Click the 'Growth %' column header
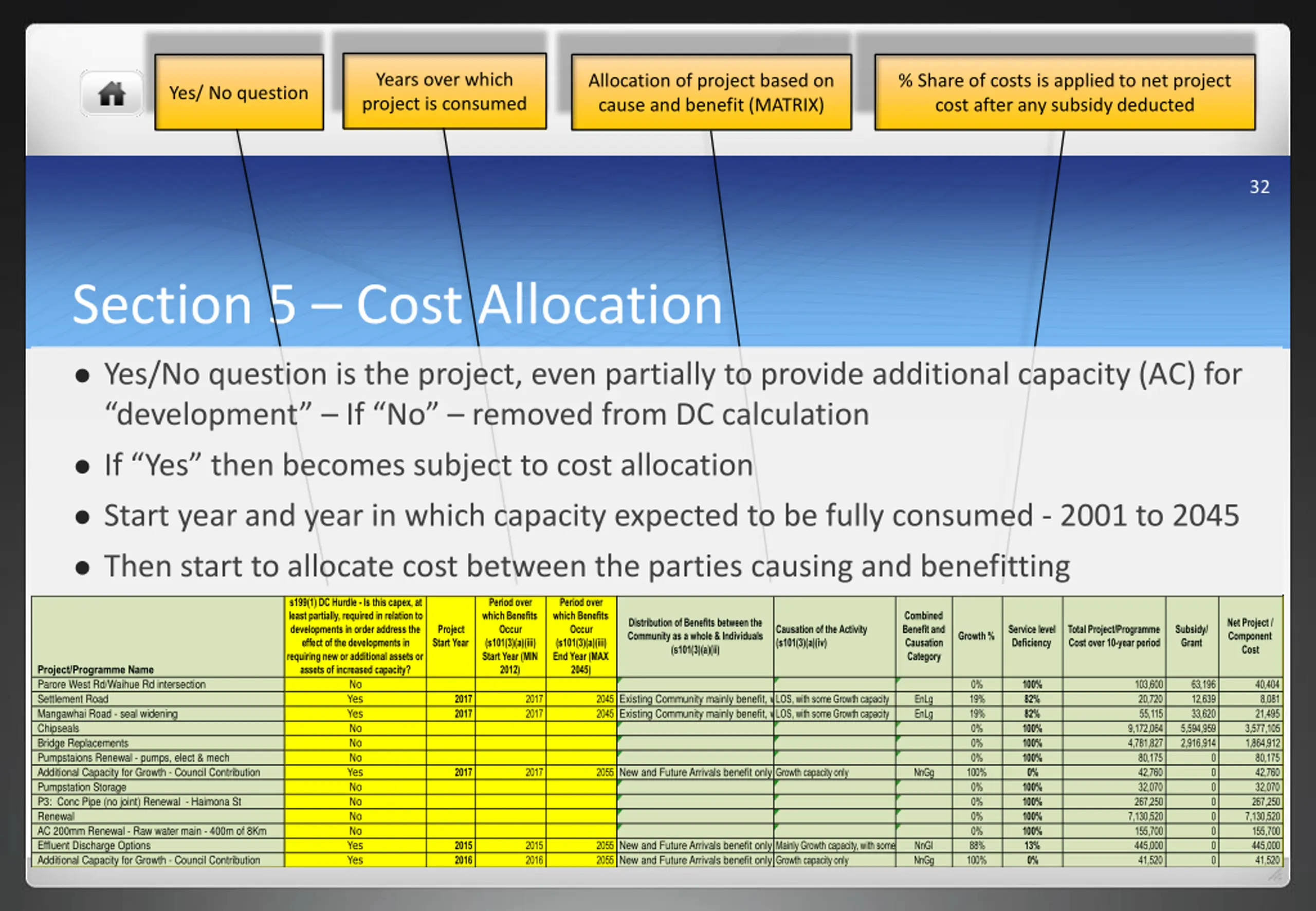This screenshot has height=911, width=1316. (x=976, y=636)
